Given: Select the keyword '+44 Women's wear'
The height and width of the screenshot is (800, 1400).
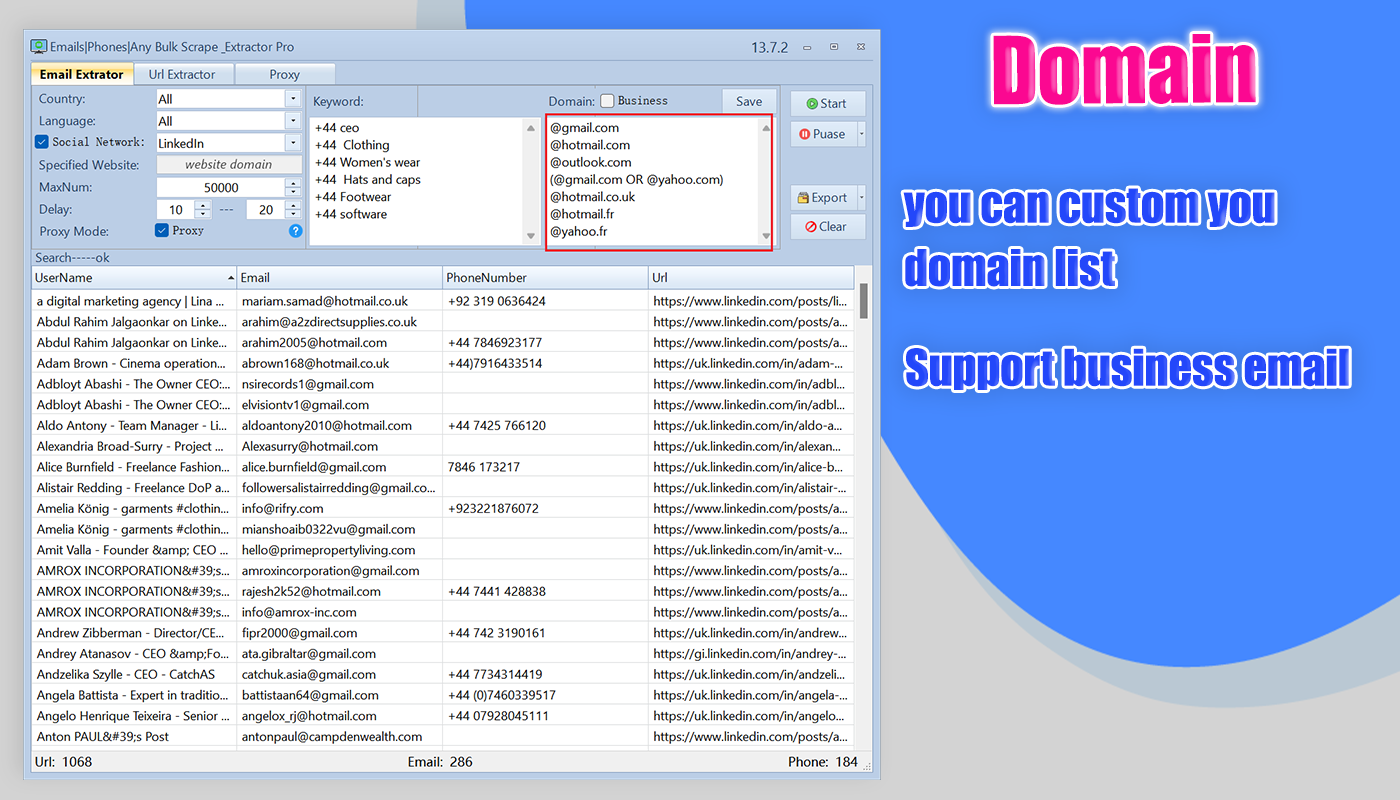Looking at the screenshot, I should coord(367,162).
